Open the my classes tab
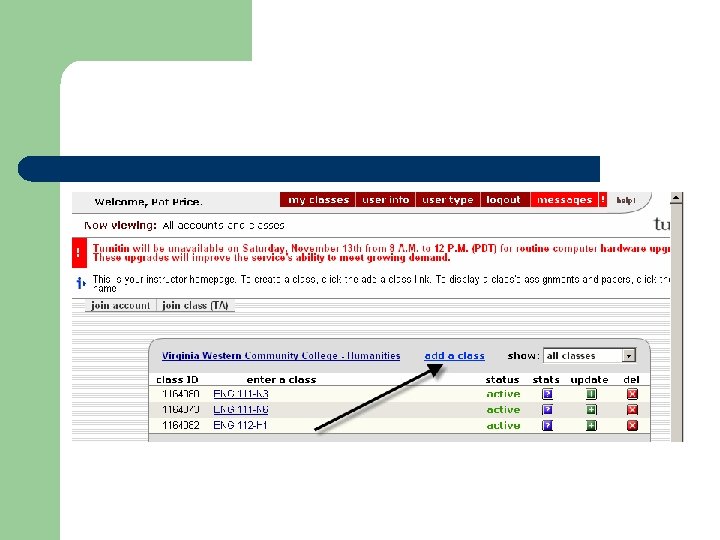 pyautogui.click(x=318, y=200)
